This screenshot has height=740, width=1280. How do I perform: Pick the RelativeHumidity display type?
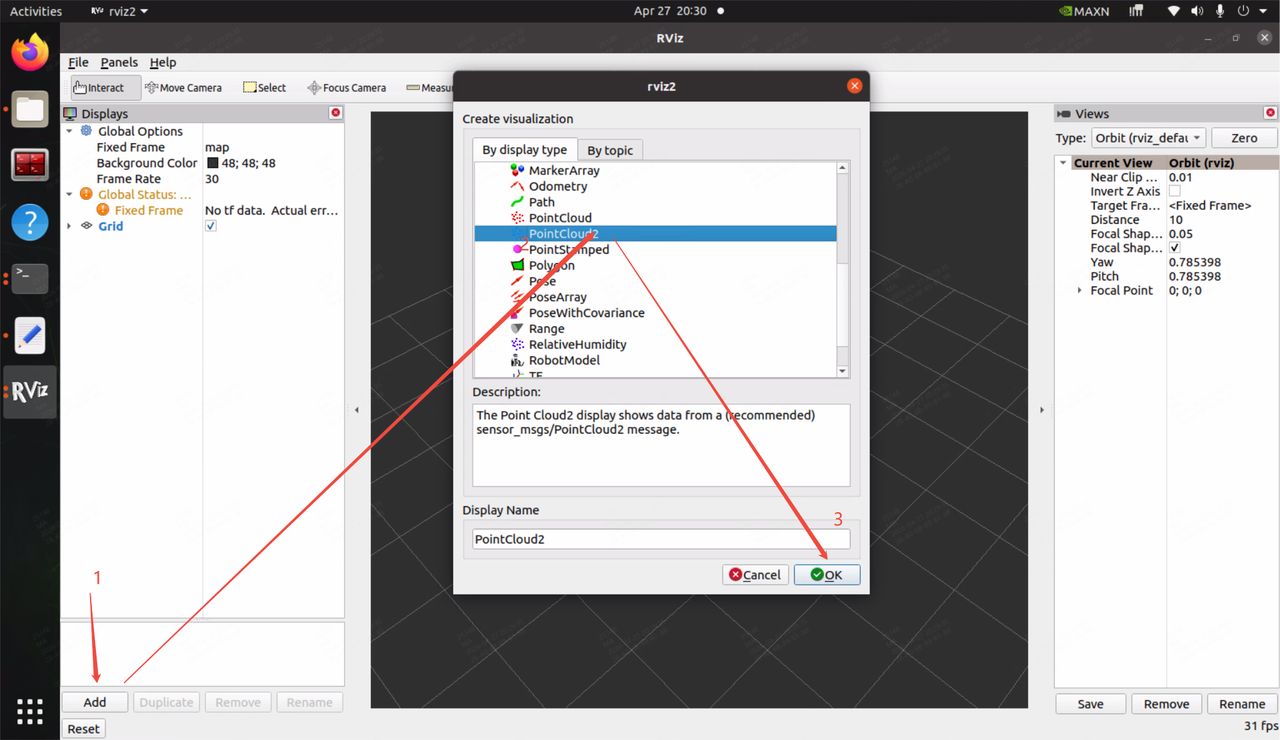pyautogui.click(x=577, y=345)
